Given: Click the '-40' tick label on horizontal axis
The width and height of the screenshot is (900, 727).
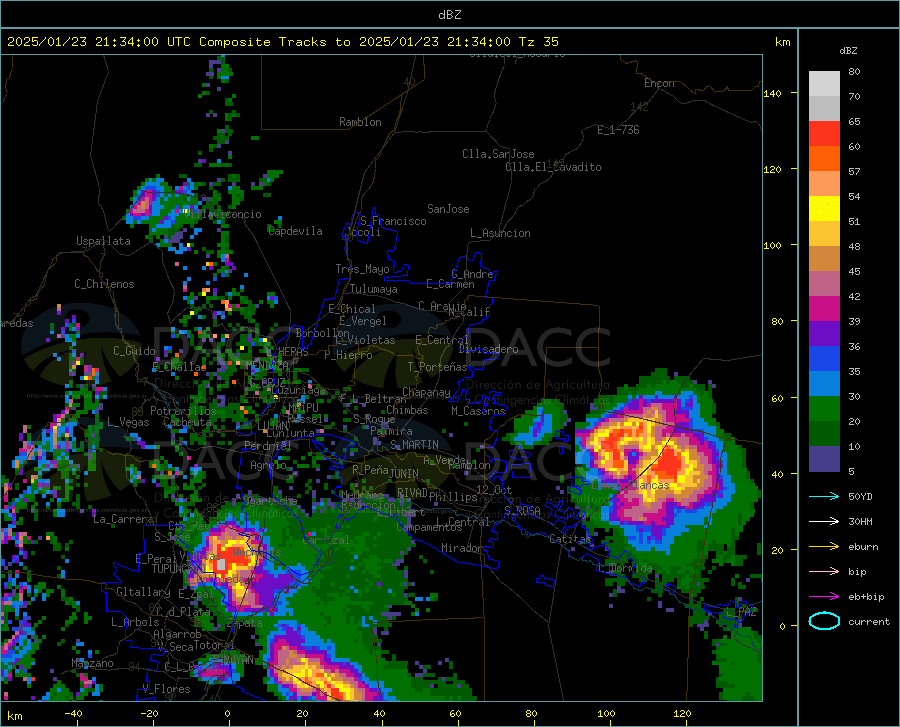Looking at the screenshot, I should [73, 714].
